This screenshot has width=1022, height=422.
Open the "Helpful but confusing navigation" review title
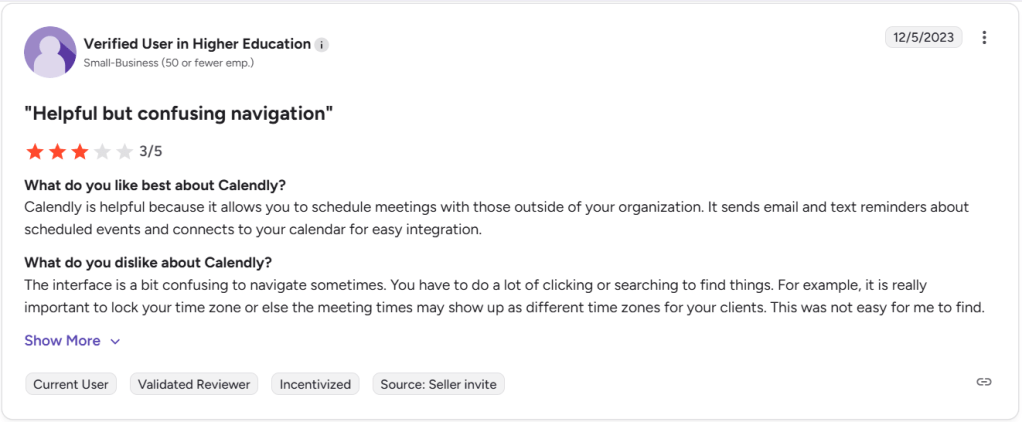click(178, 114)
